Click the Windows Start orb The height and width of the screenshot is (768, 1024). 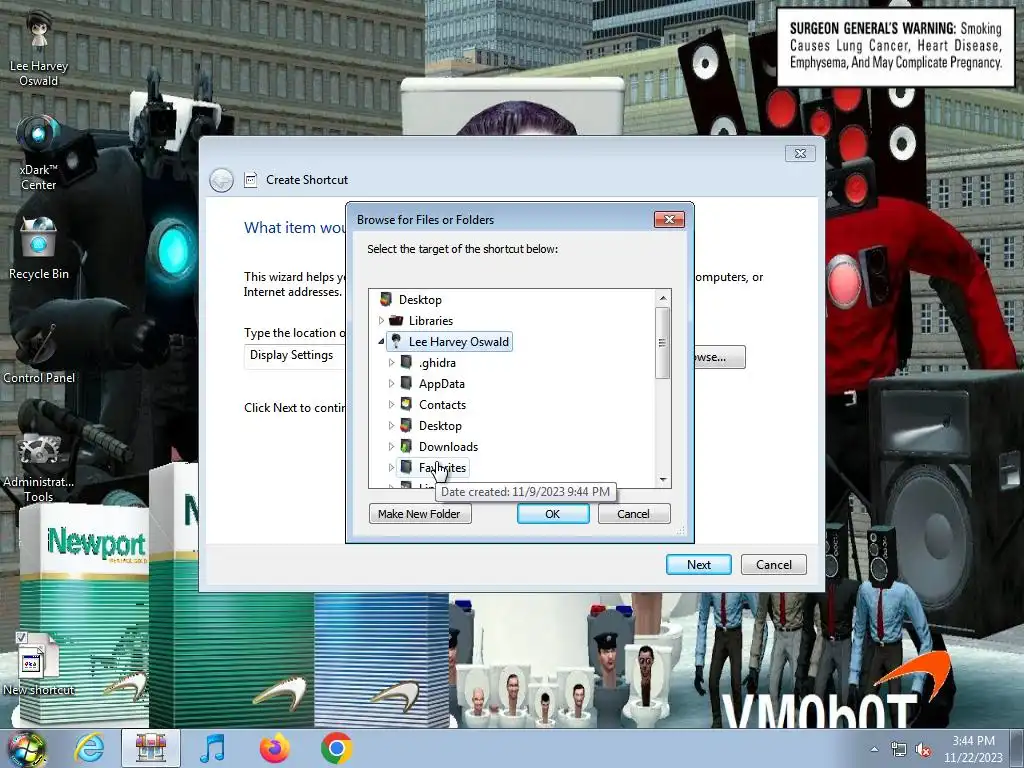pyautogui.click(x=26, y=748)
